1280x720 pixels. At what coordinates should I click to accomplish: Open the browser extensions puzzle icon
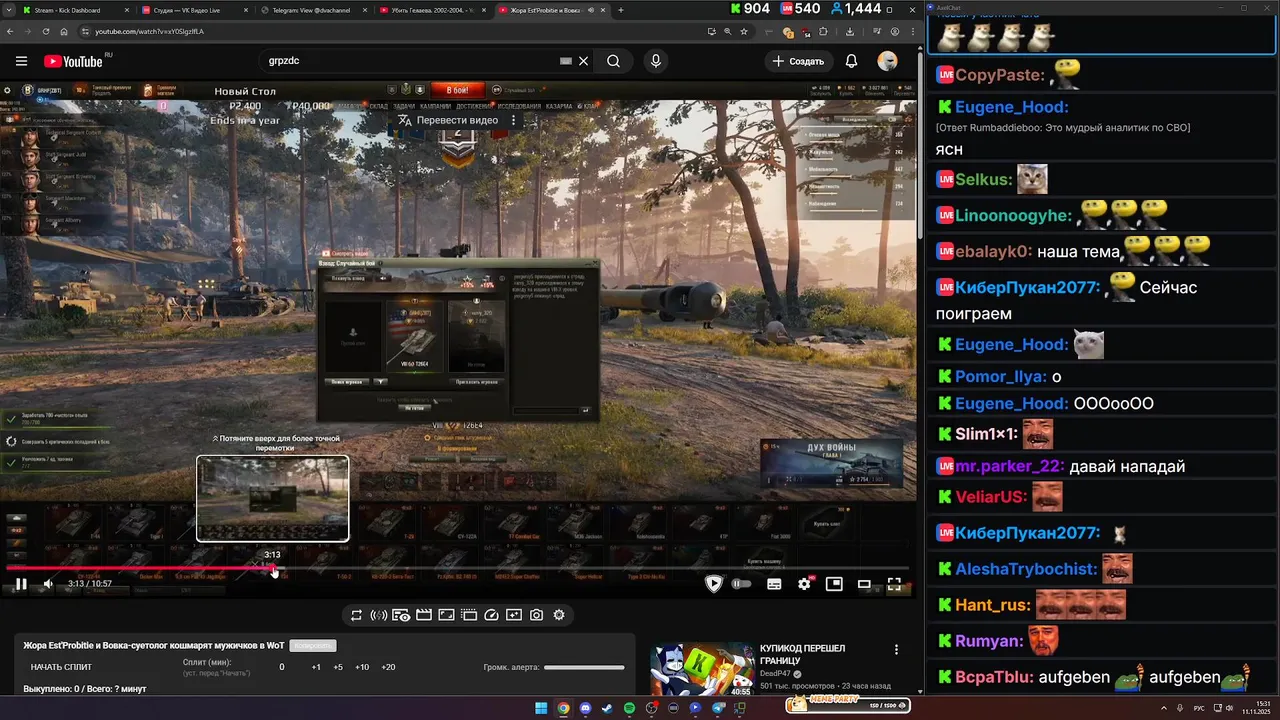(823, 31)
